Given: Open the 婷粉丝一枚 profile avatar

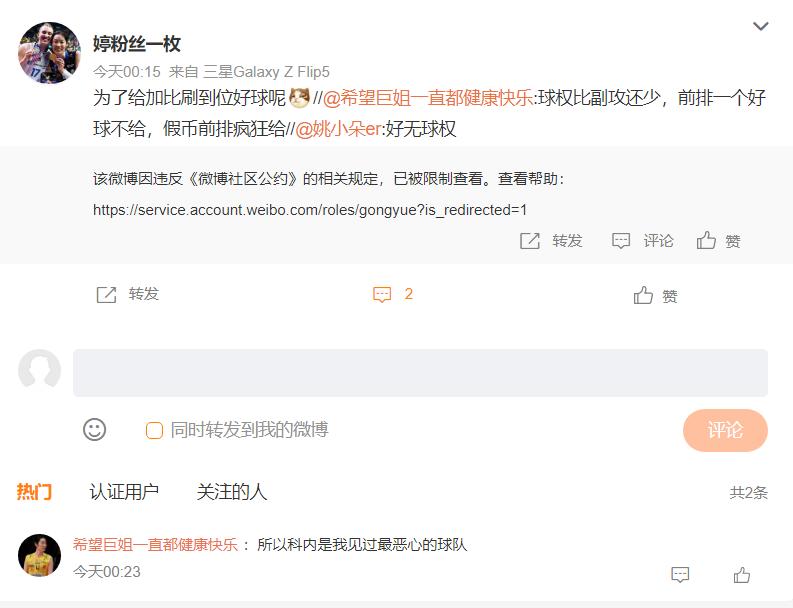Looking at the screenshot, I should (50, 52).
